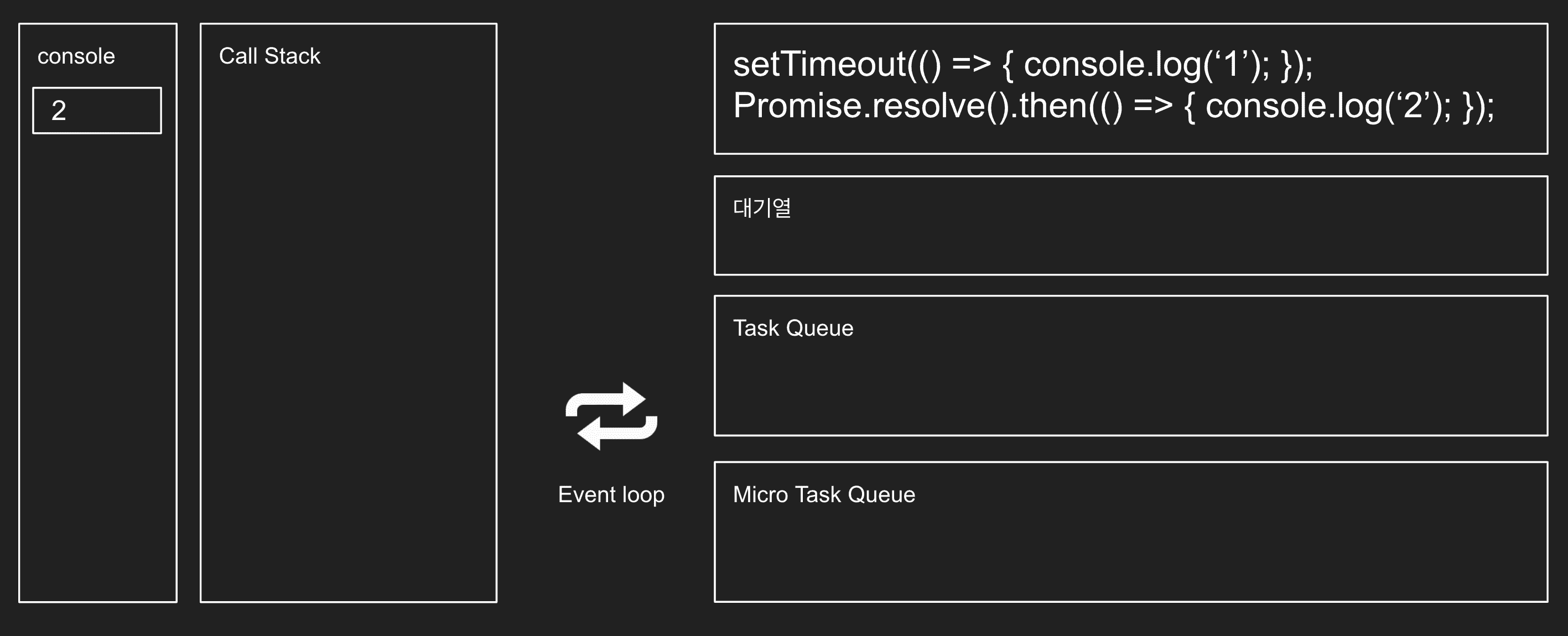Click the word setTimeout in the code

tap(819, 64)
